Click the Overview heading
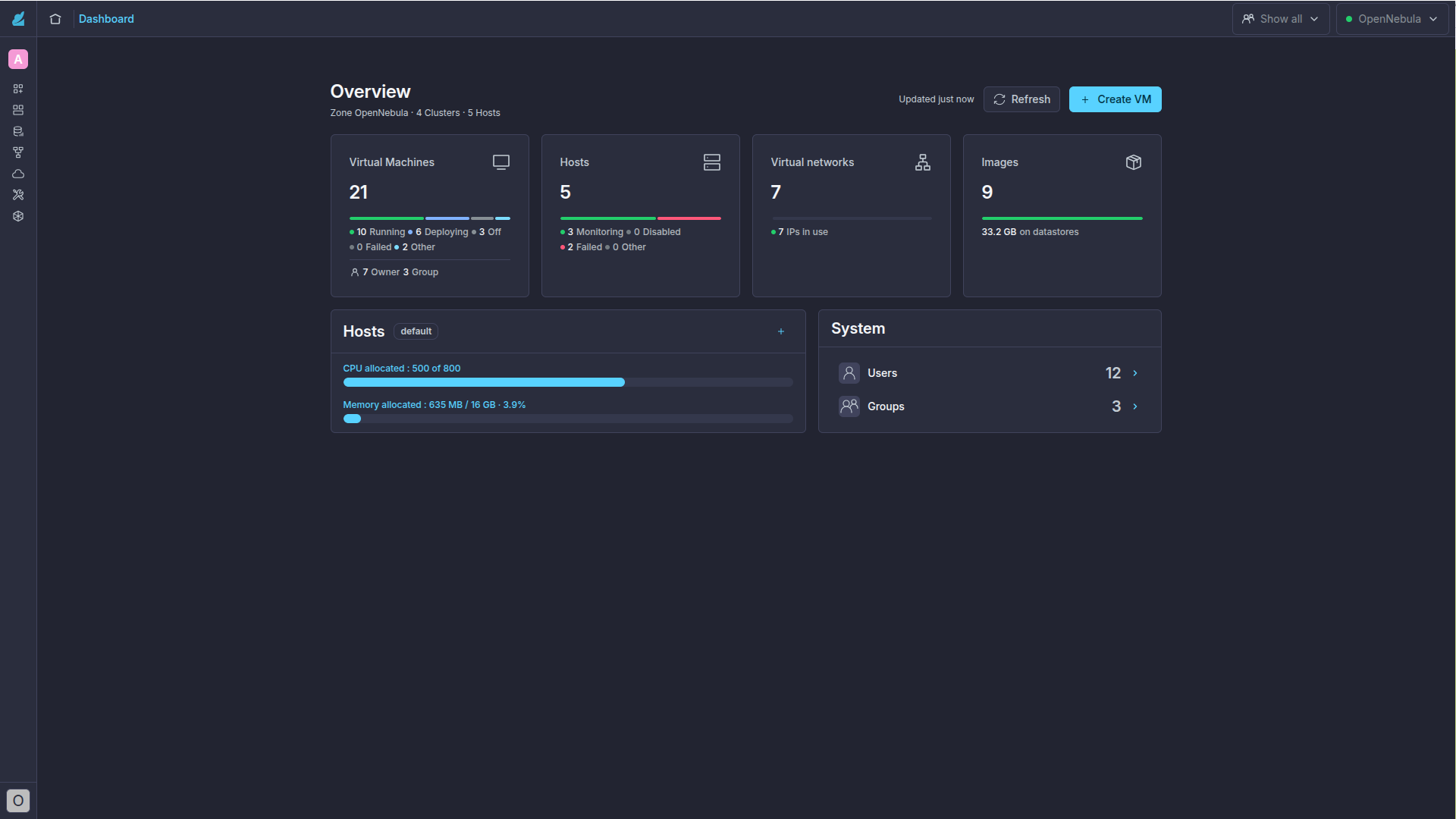 coord(370,92)
